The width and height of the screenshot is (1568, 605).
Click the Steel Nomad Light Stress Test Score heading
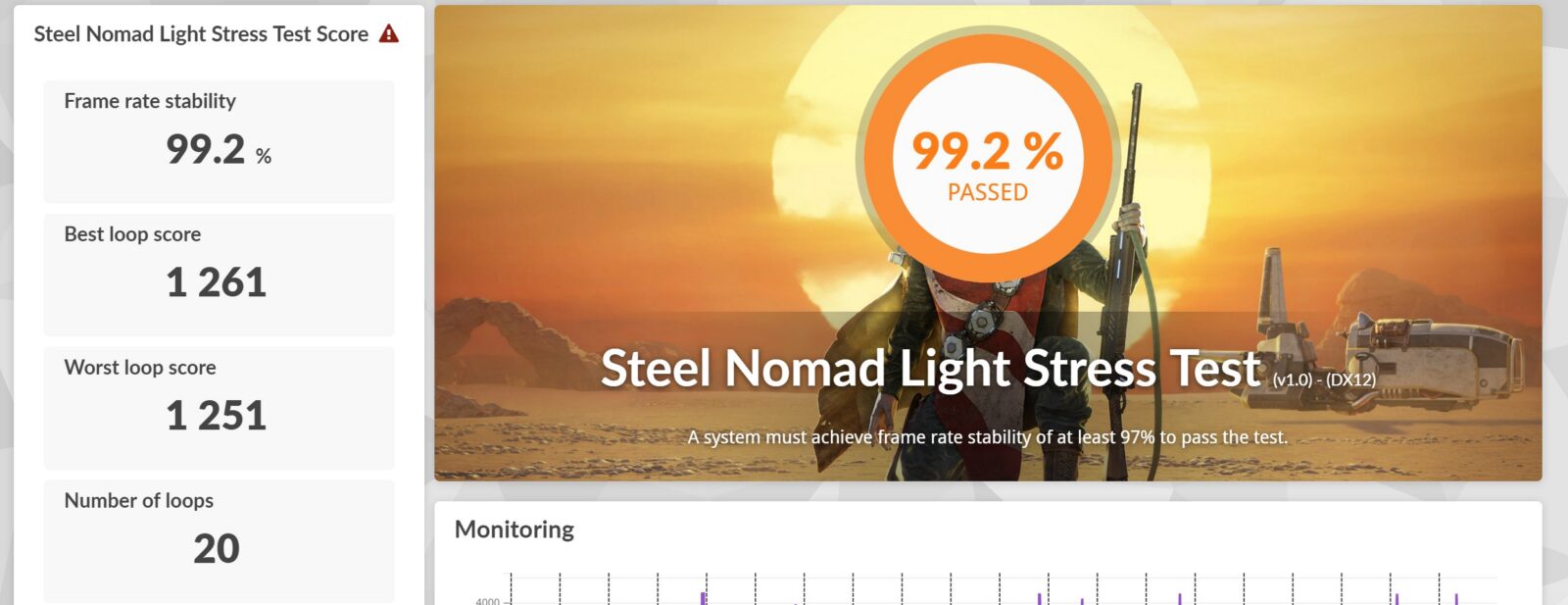pyautogui.click(x=201, y=34)
